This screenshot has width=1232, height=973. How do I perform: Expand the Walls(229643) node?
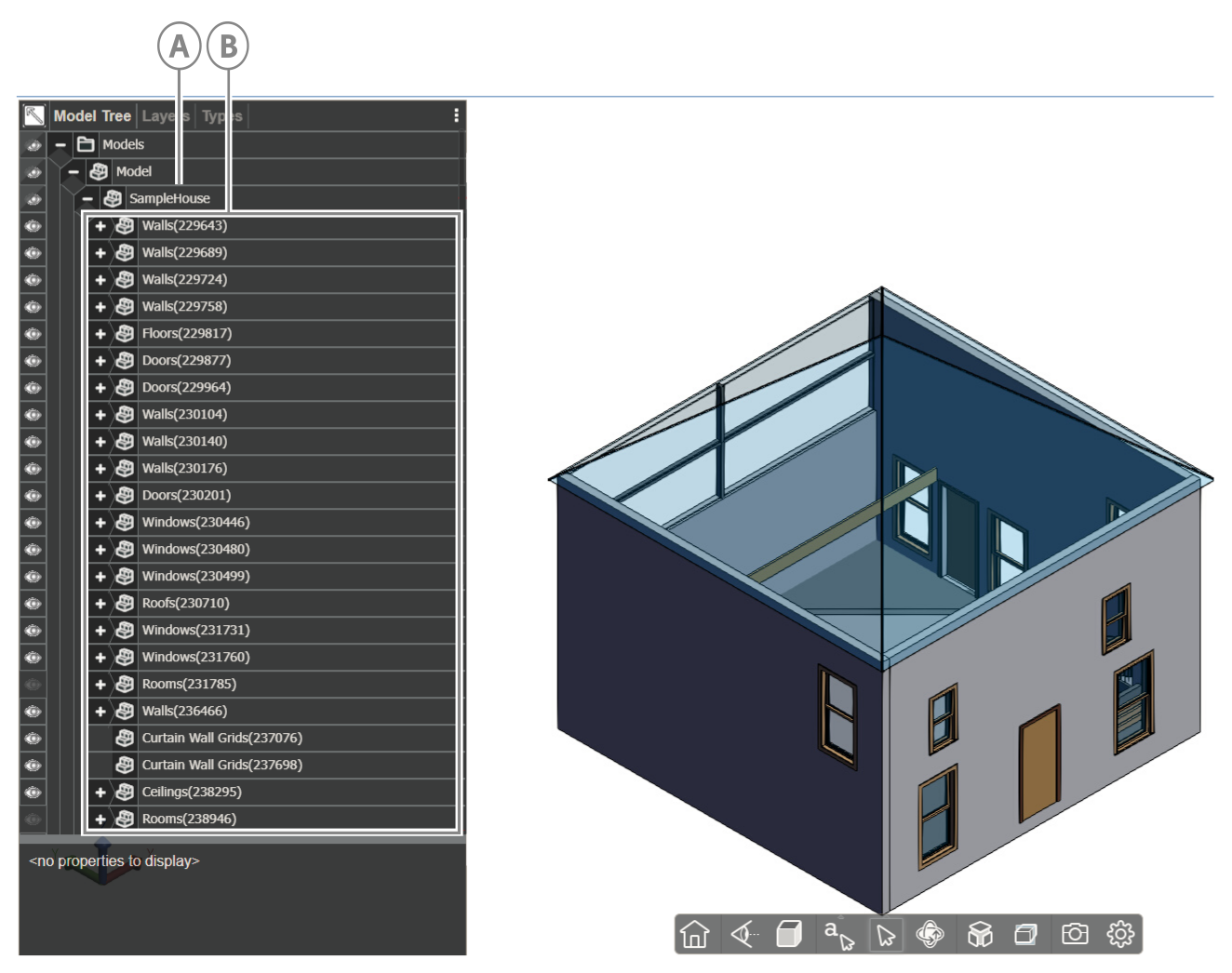[x=100, y=226]
